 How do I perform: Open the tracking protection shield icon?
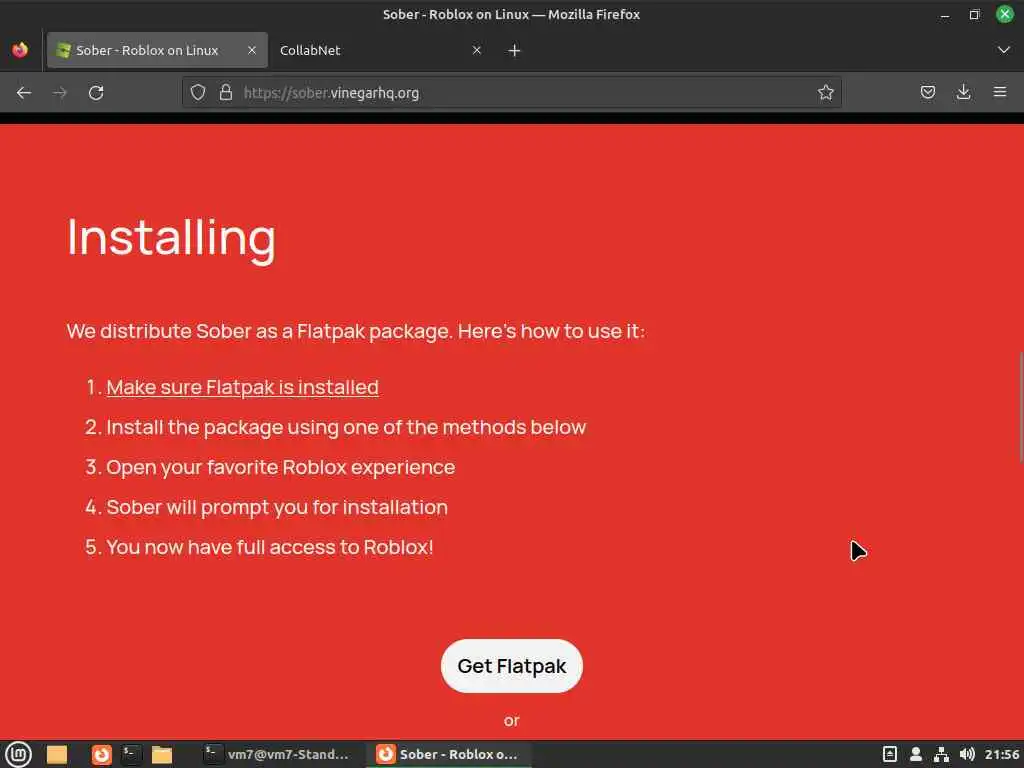coord(198,93)
